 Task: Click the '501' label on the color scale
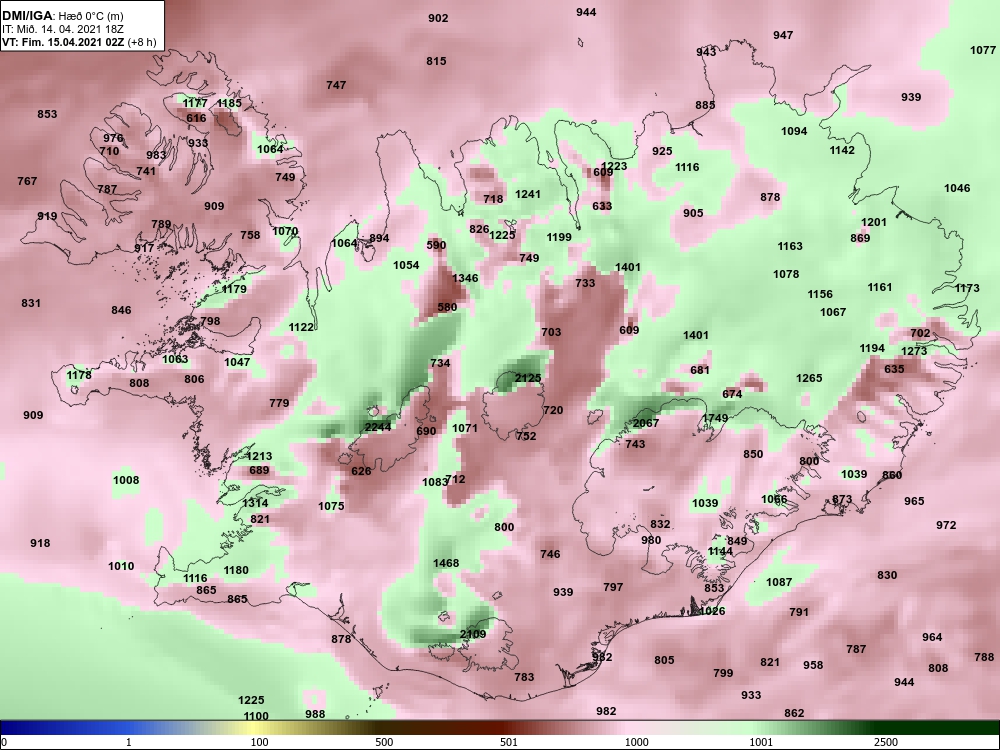508,742
